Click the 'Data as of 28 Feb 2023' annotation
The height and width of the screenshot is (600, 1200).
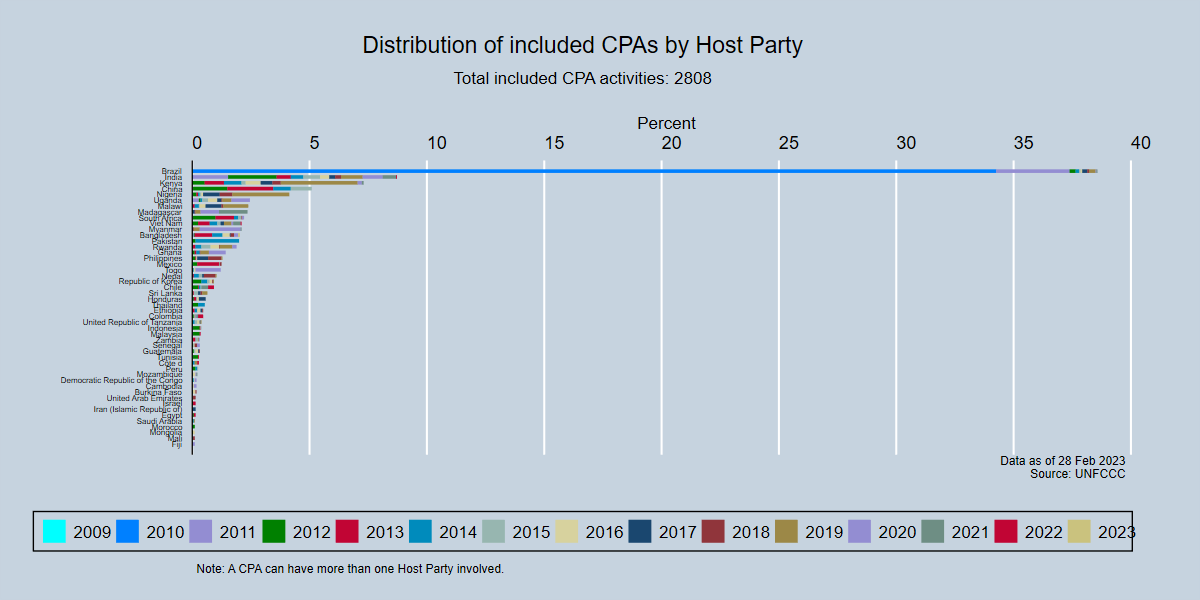pyautogui.click(x=1062, y=460)
